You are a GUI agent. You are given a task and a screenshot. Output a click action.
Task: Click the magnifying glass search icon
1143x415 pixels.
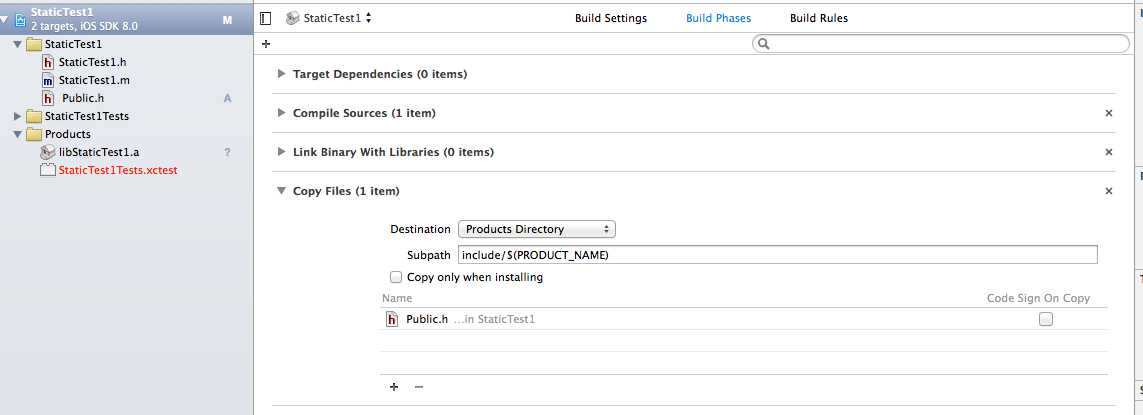763,44
